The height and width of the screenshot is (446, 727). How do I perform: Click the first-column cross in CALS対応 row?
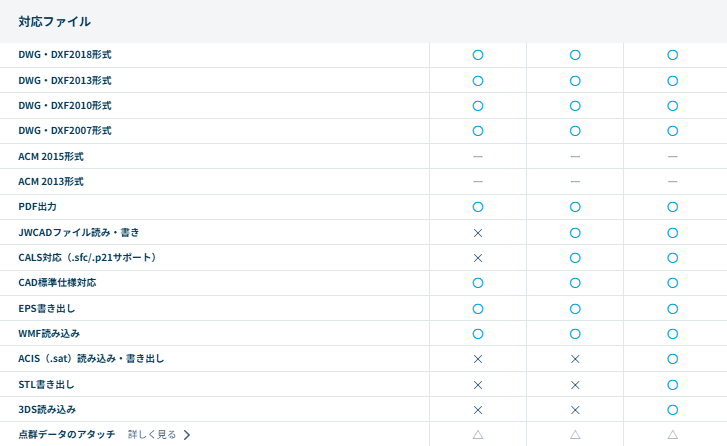[x=478, y=258]
